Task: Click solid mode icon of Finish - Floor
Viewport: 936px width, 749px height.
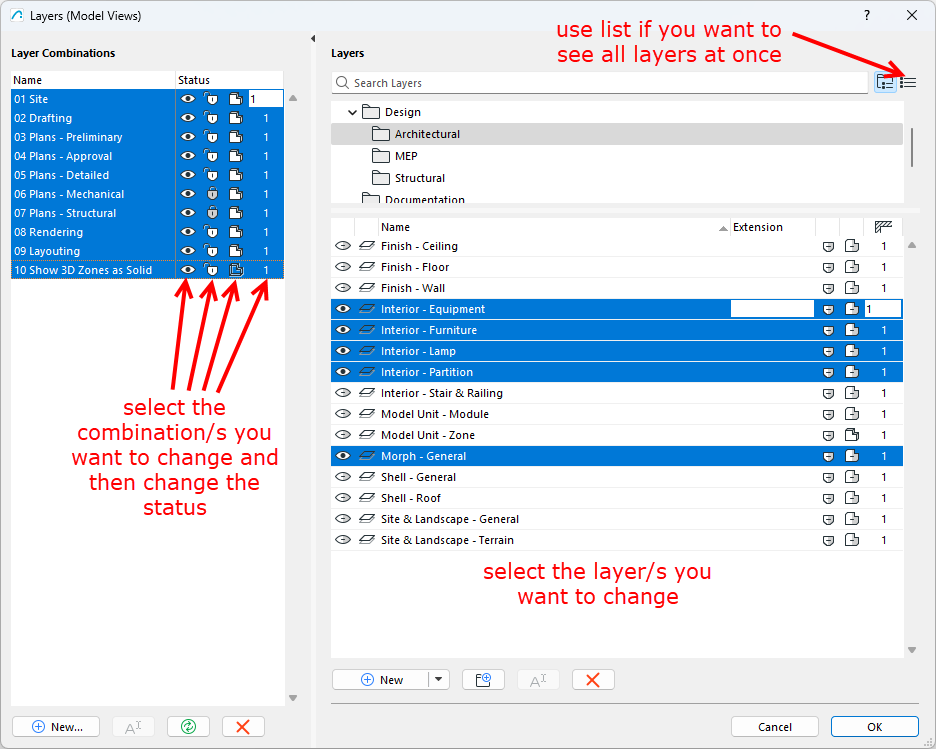Action: tap(852, 267)
